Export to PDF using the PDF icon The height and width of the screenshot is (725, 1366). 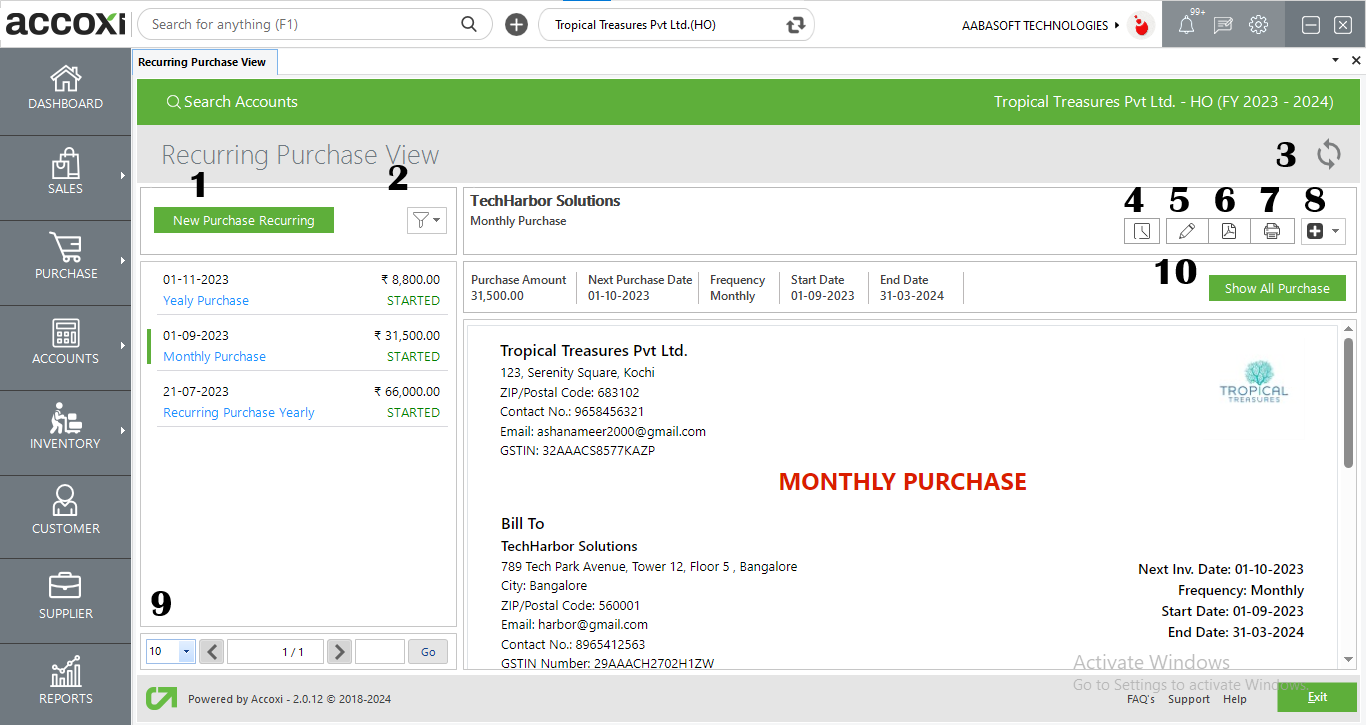pos(1229,231)
